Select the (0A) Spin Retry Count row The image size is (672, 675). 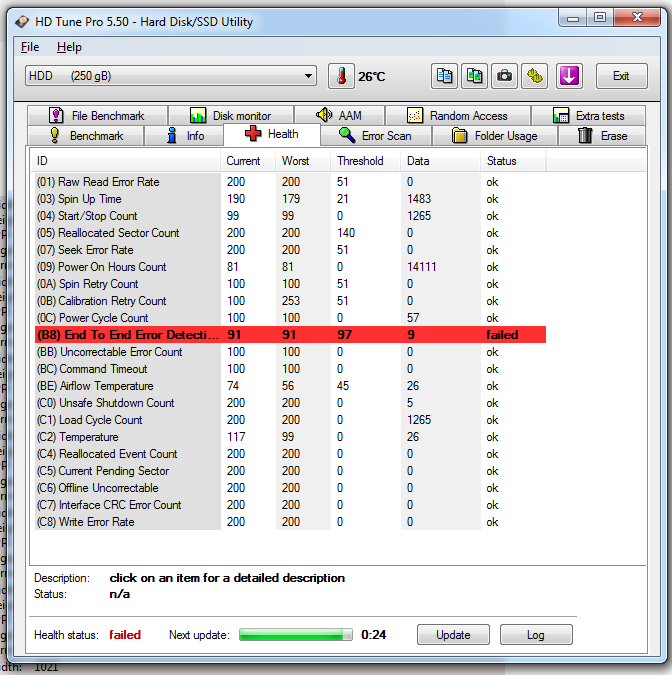[291, 284]
